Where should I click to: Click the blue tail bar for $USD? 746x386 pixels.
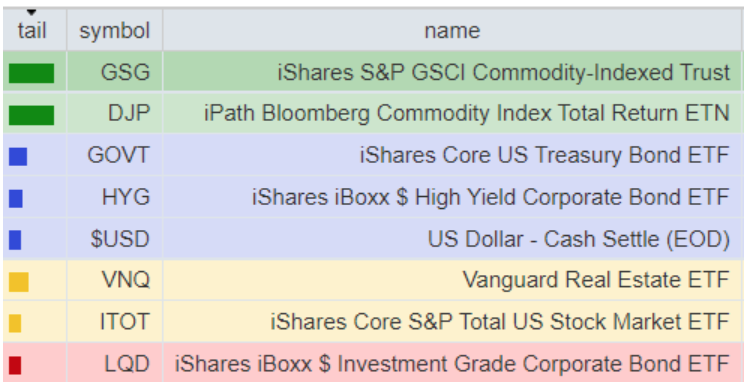(x=15, y=240)
